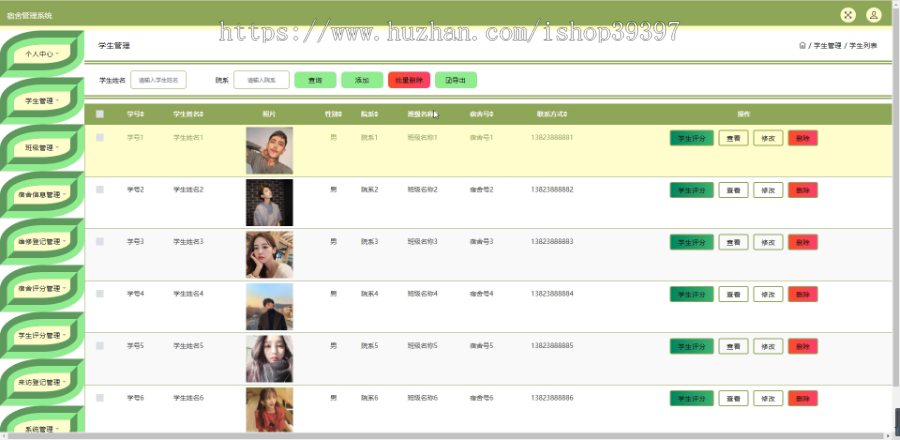This screenshot has width=900, height=440.
Task: Sort the table by 学号 column
Action: [x=135, y=114]
